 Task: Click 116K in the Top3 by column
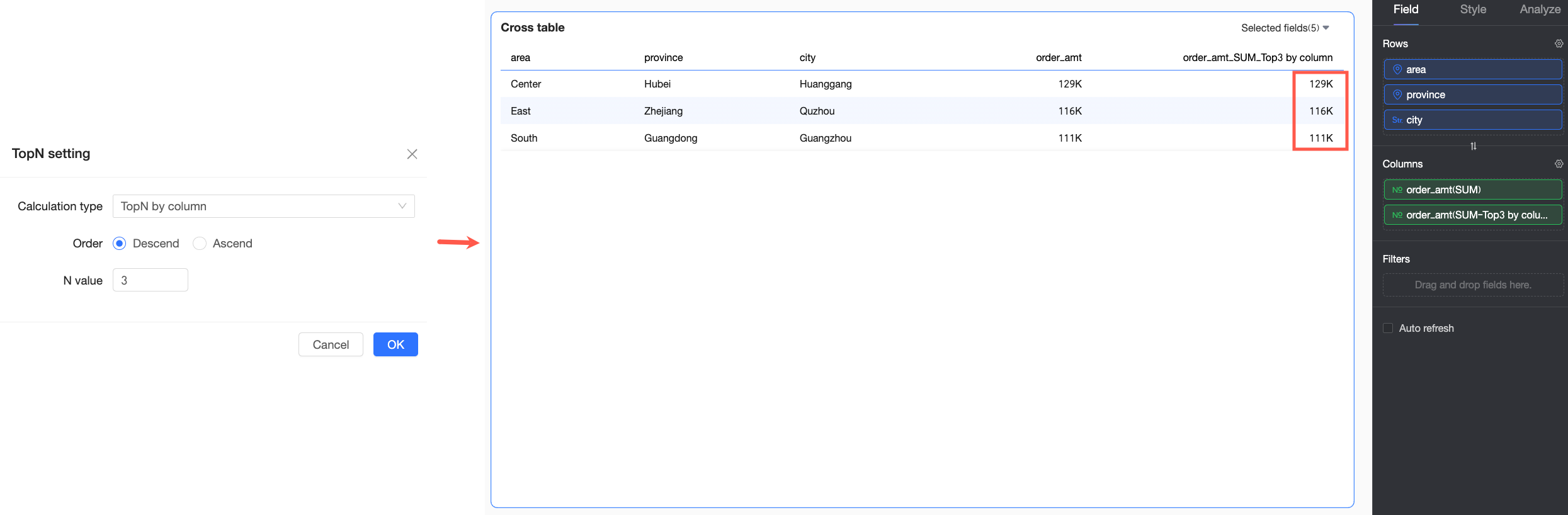1321,111
